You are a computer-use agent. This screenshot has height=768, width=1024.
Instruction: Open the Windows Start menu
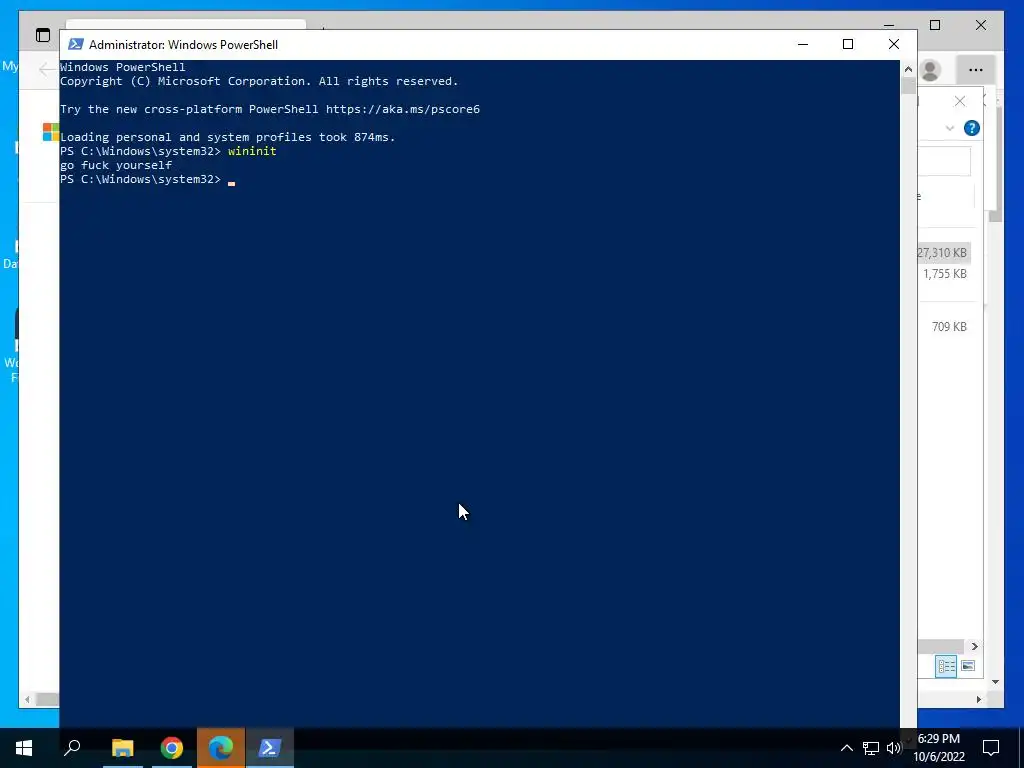[x=24, y=748]
